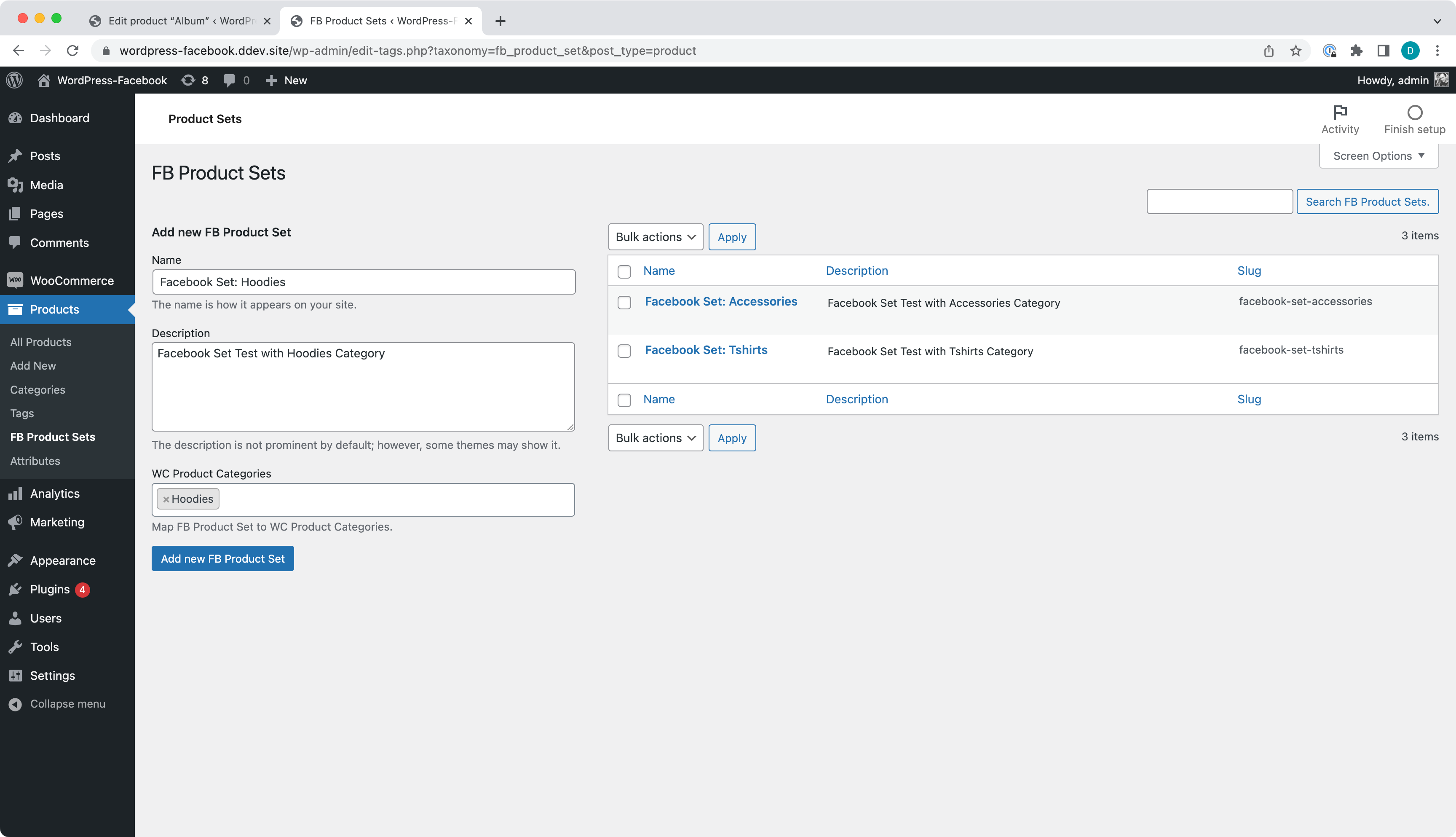Click the Plugins plug icon
The width and height of the screenshot is (1456, 837).
[x=16, y=589]
